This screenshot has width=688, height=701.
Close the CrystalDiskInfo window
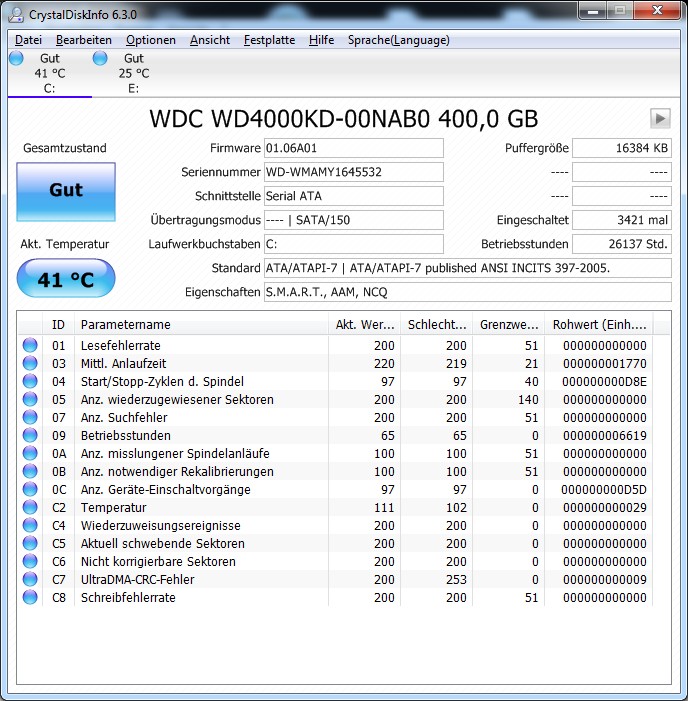657,10
